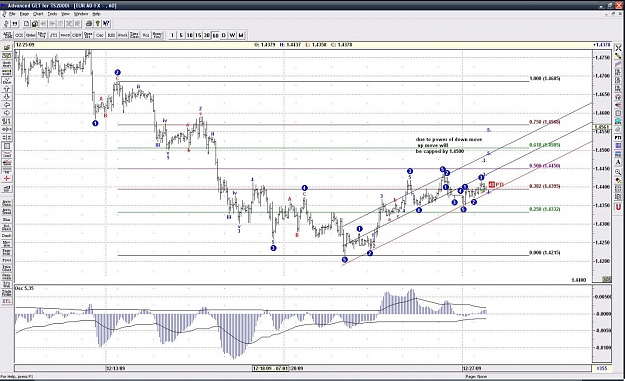
Task: Click the Fibonacci 0.382 level label
Action: tap(544, 186)
